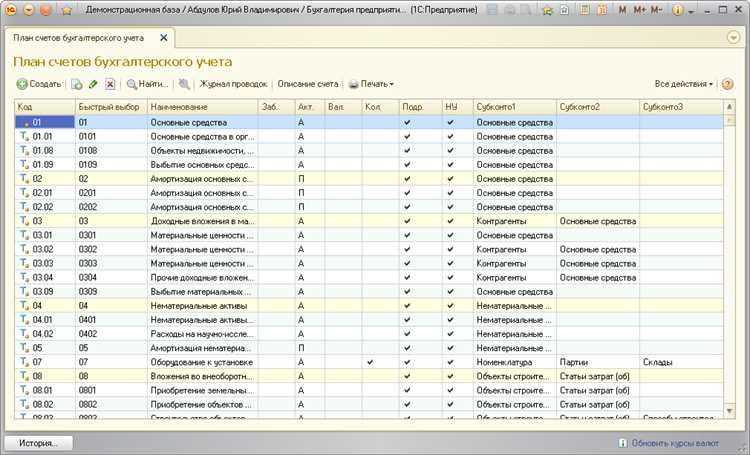Click the История button in status bar

point(38,443)
